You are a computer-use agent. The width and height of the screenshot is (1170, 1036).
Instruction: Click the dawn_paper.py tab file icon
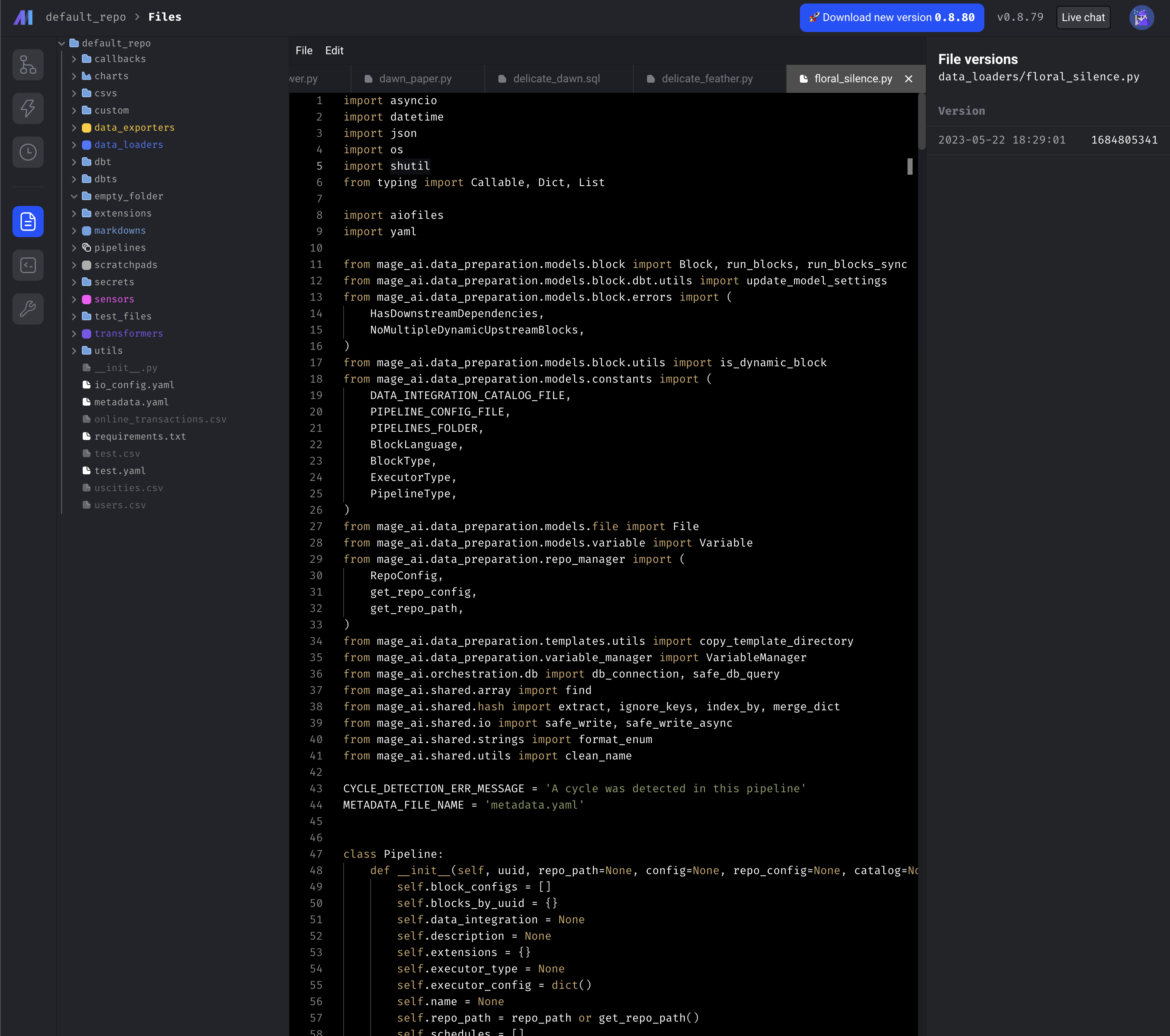pyautogui.click(x=369, y=79)
